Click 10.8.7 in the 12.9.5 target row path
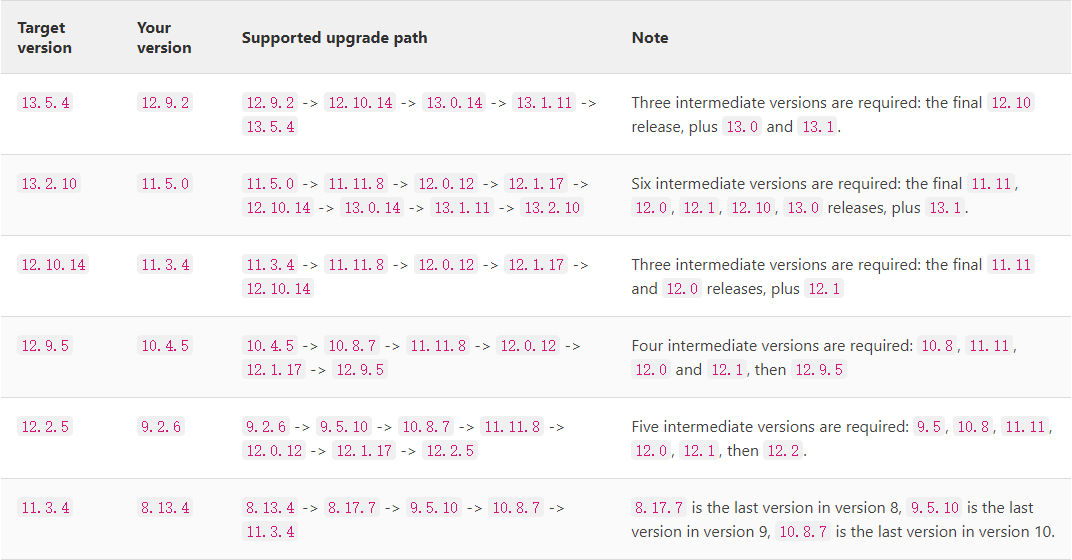Viewport: 1072px width, 560px height. tap(351, 345)
